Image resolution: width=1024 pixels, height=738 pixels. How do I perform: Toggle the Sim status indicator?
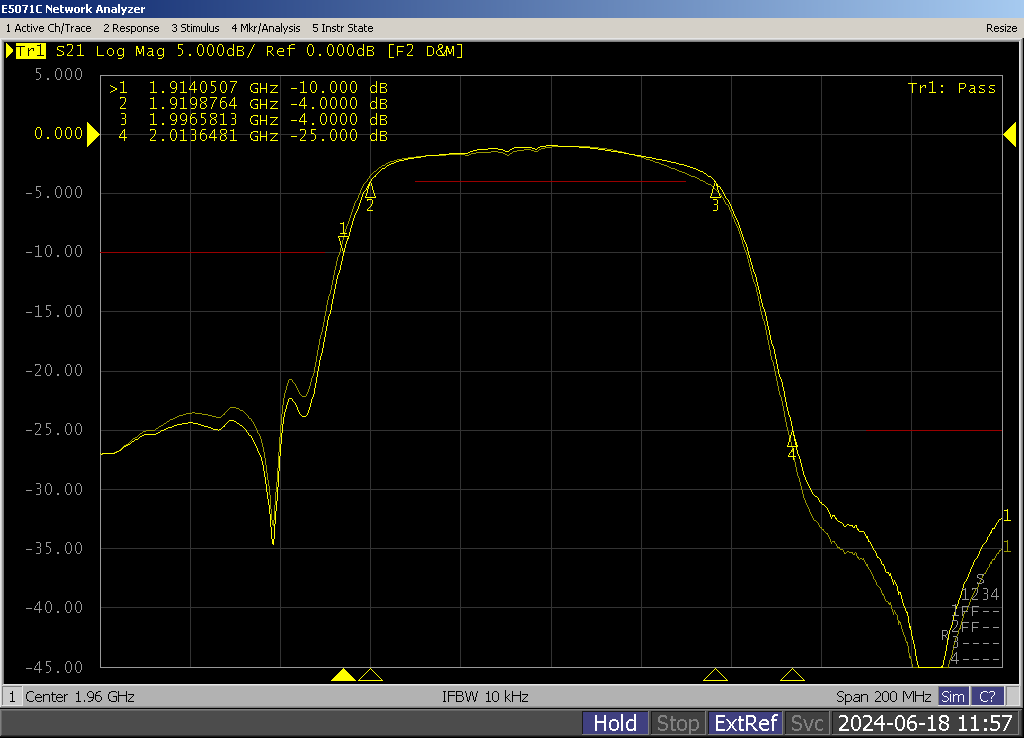953,697
